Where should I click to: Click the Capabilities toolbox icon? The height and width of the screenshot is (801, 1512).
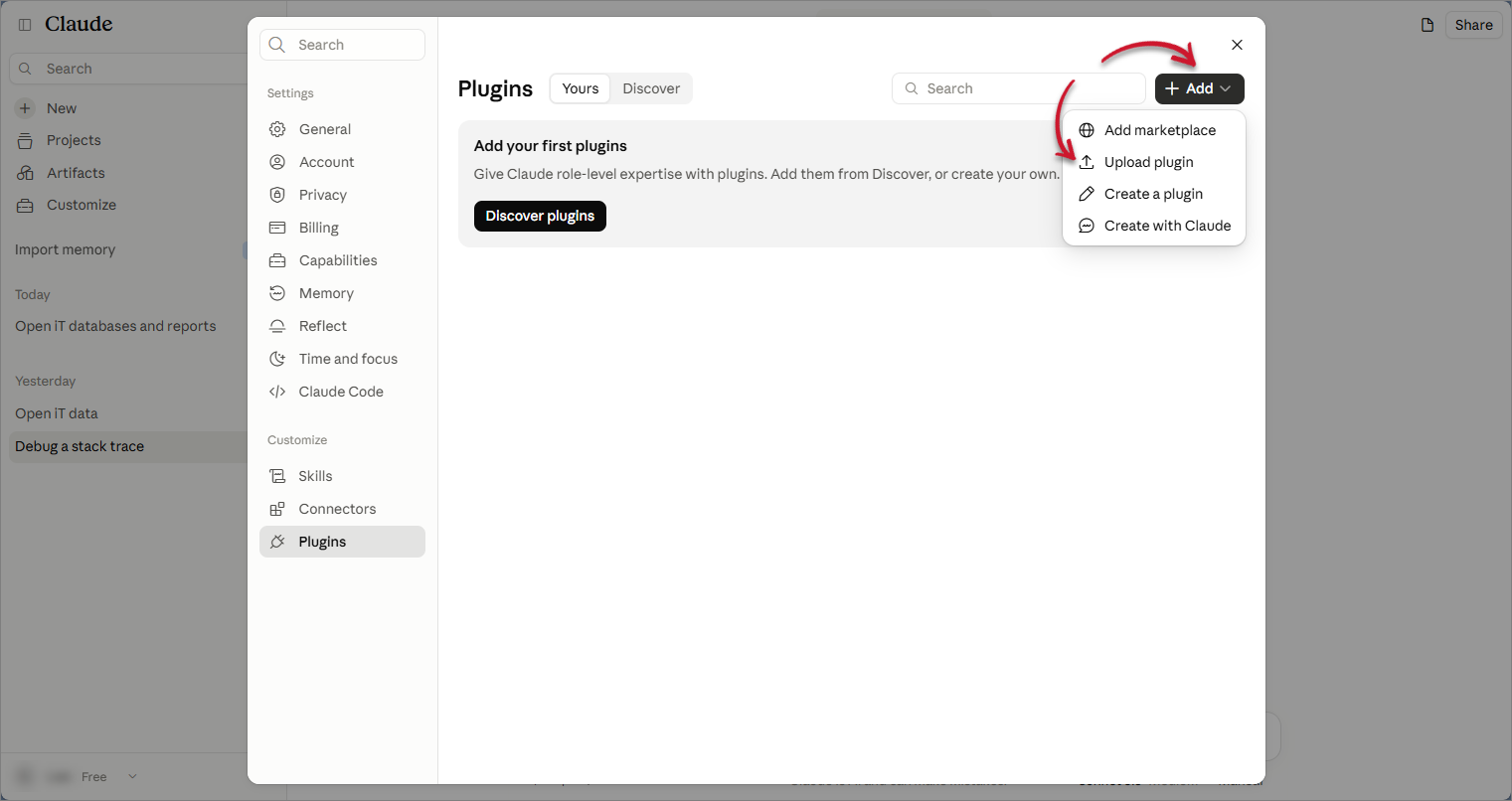pyautogui.click(x=277, y=260)
